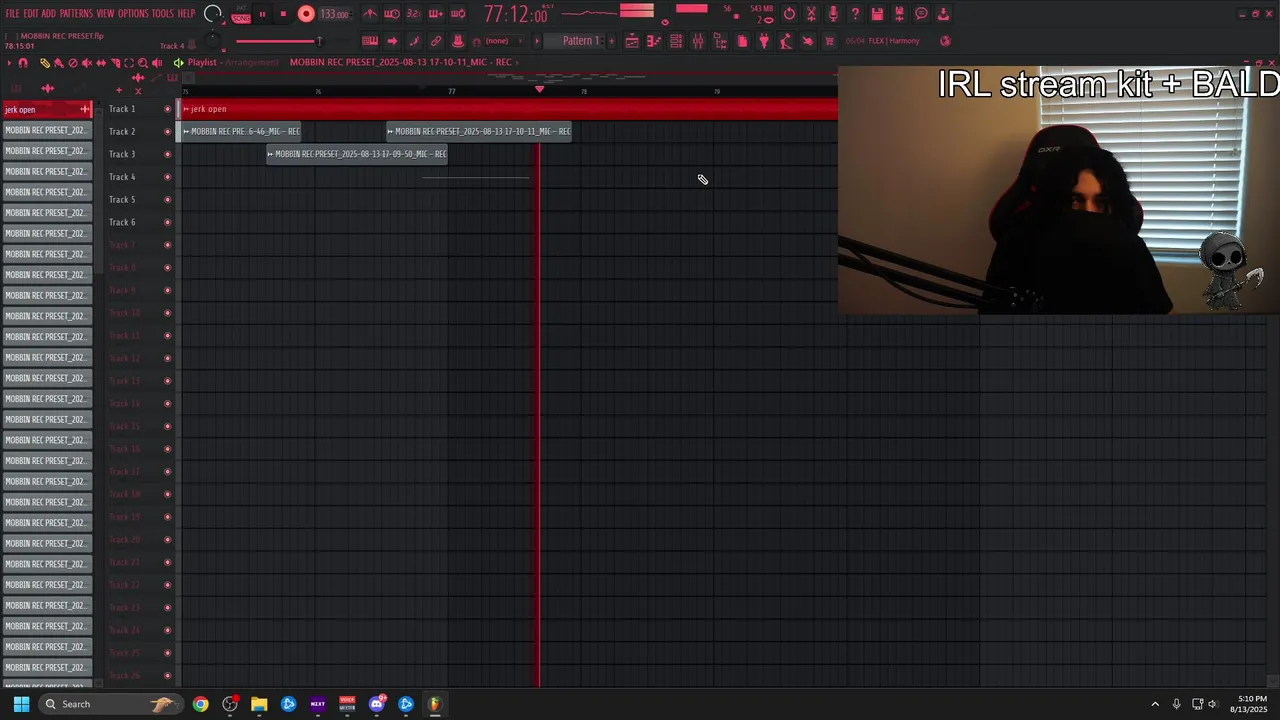Toggle the record button in the transport
Viewport: 1280px width, 720px height.
tap(306, 14)
